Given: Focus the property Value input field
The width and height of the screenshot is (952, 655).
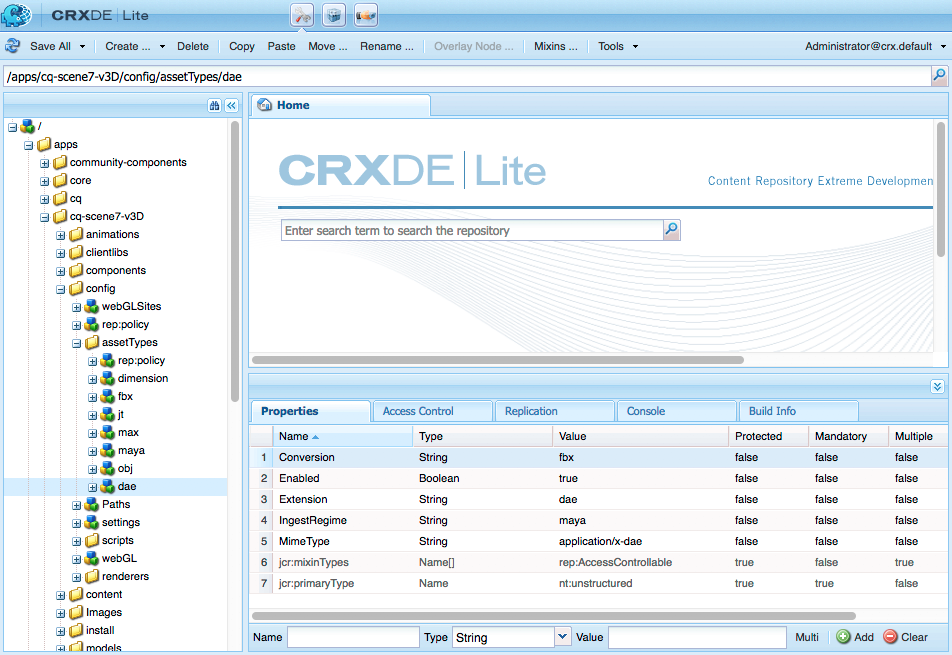Looking at the screenshot, I should [x=697, y=637].
